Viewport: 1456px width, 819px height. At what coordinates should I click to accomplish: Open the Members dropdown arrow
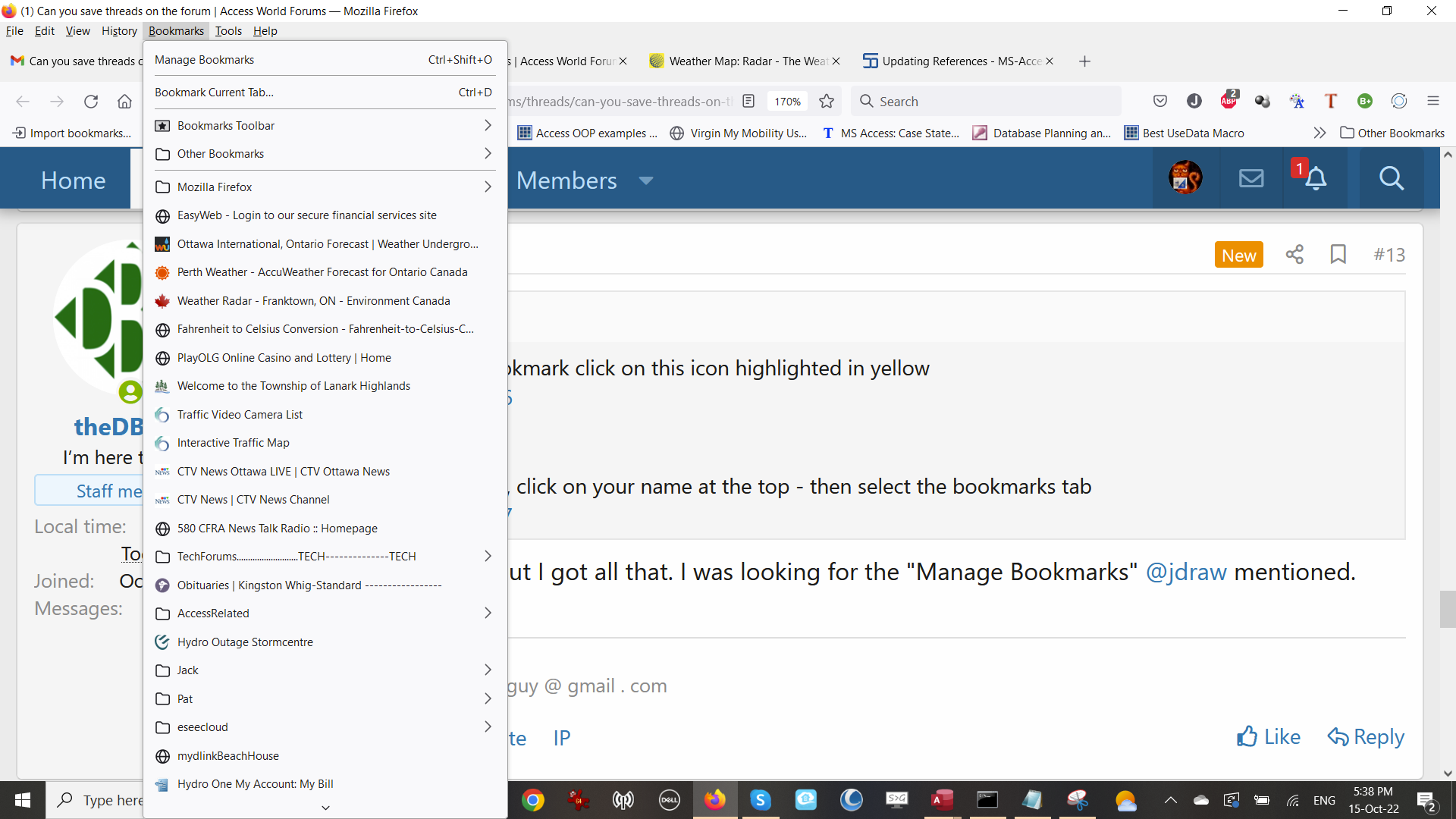(x=646, y=180)
